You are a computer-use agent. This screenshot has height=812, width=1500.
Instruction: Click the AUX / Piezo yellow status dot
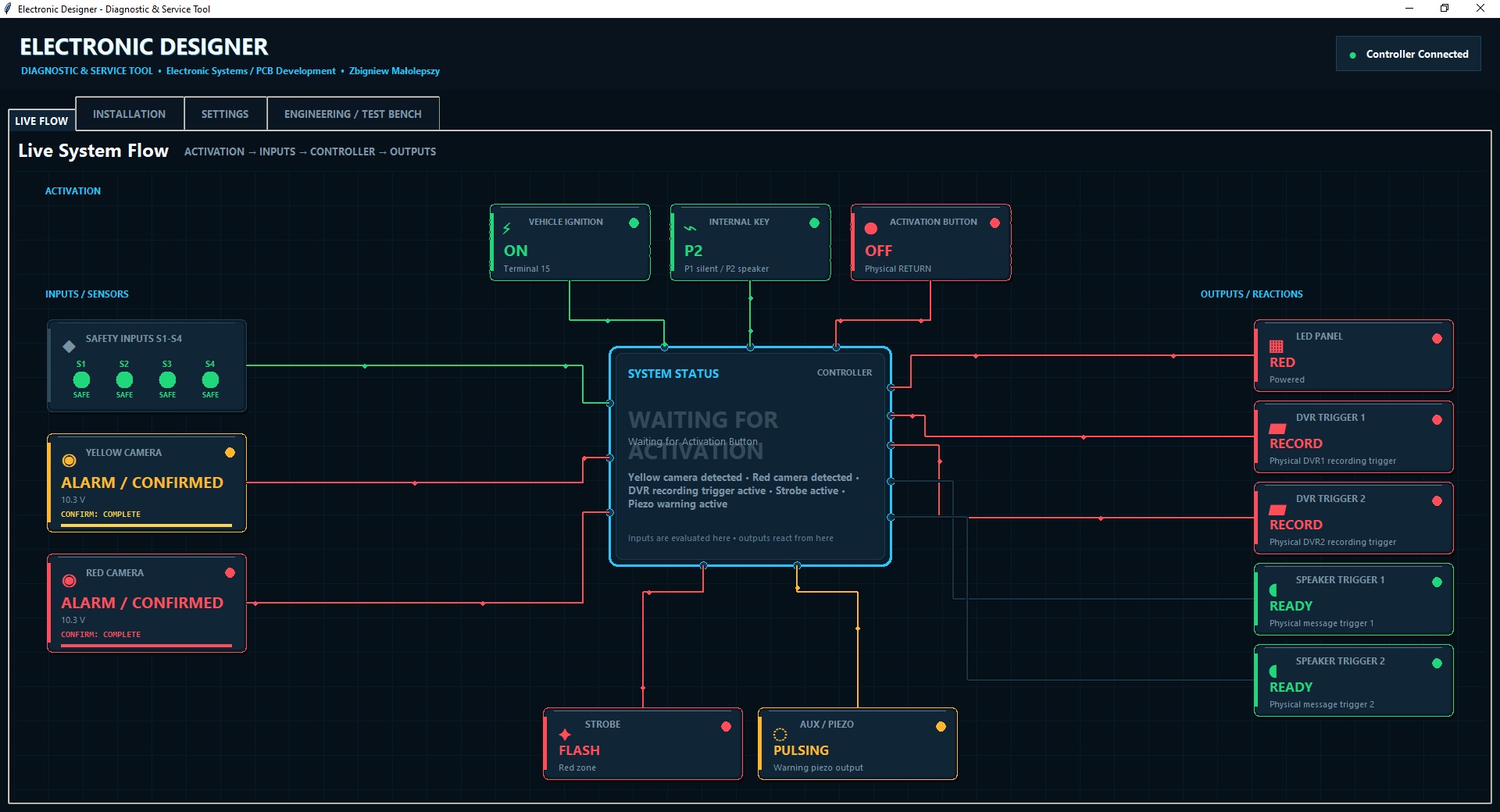[941, 726]
